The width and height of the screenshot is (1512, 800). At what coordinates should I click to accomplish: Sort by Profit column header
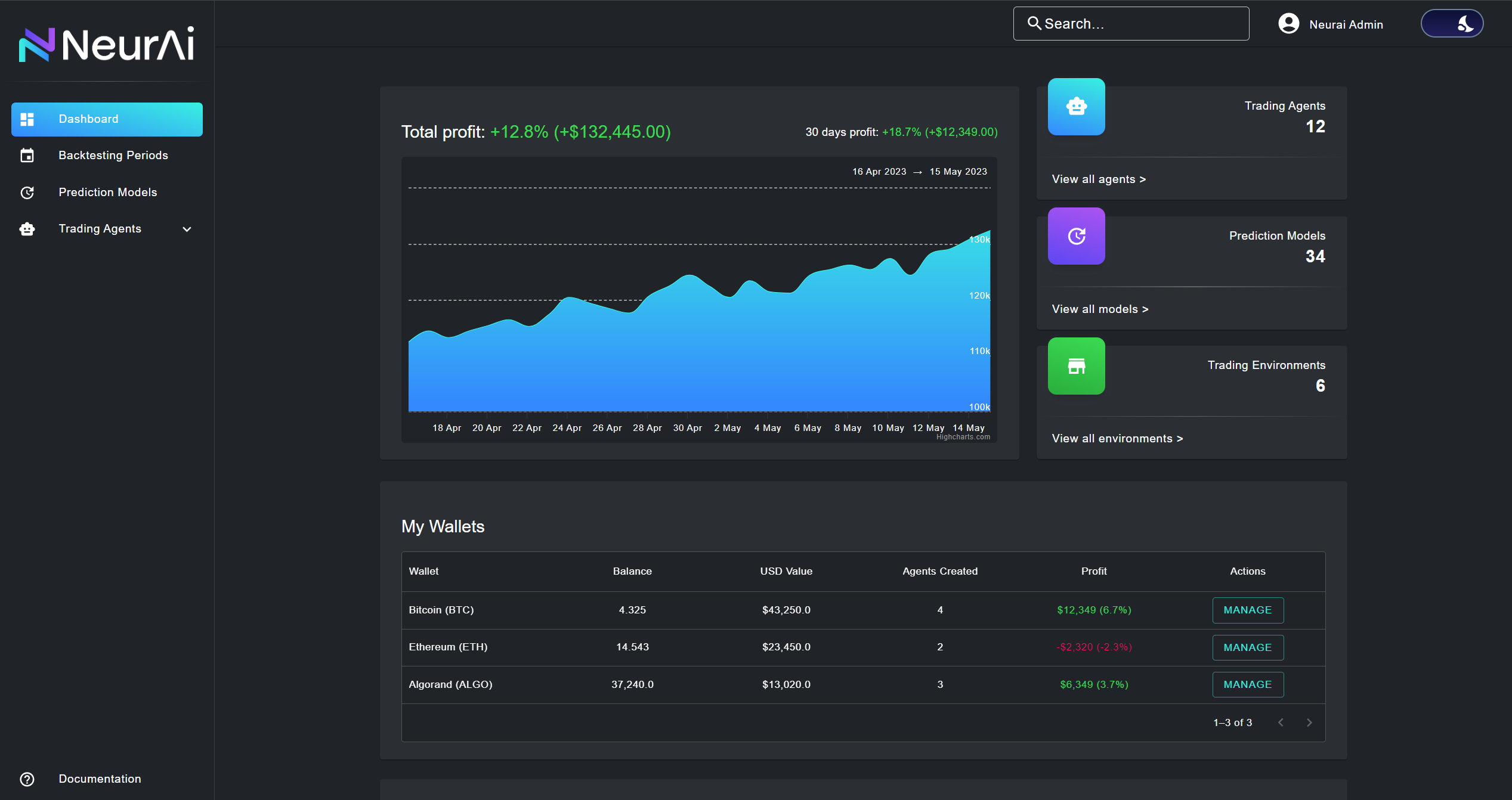[x=1094, y=571]
